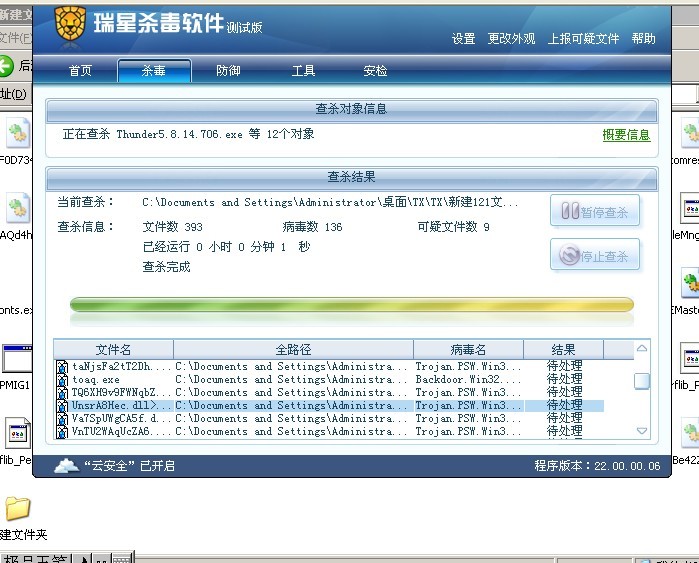Select the flib_Pe file icon on left
699x563 pixels.
(18, 433)
